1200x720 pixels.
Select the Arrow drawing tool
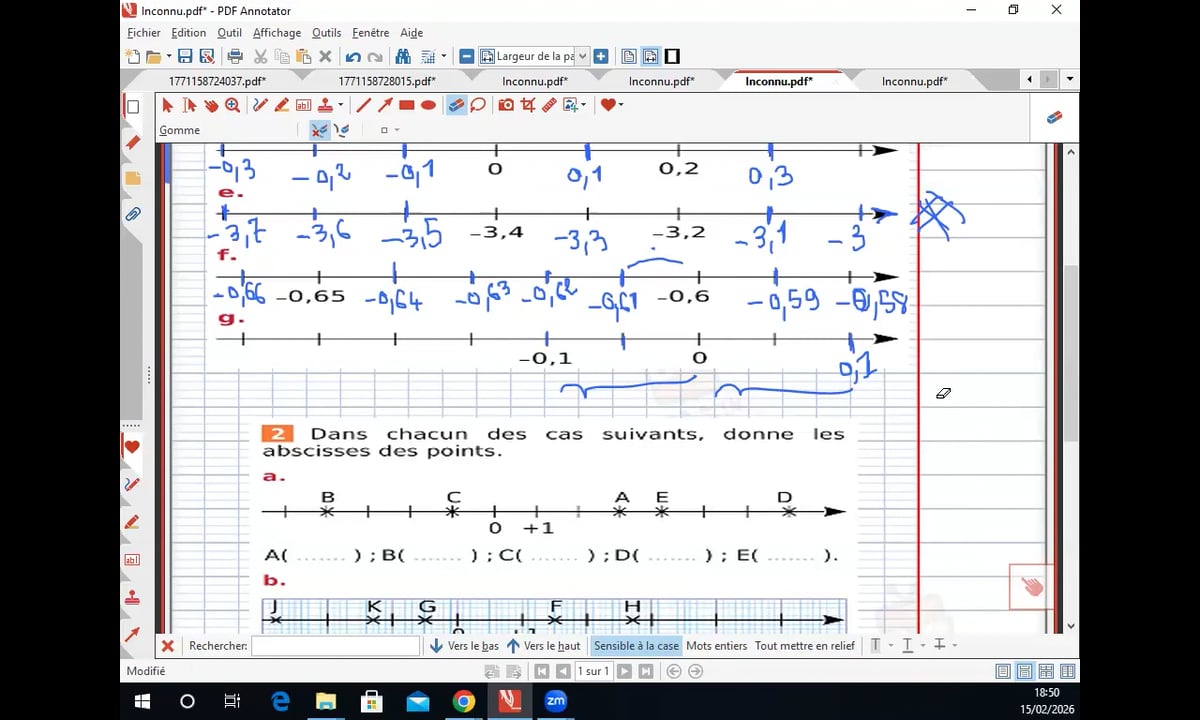[x=384, y=105]
